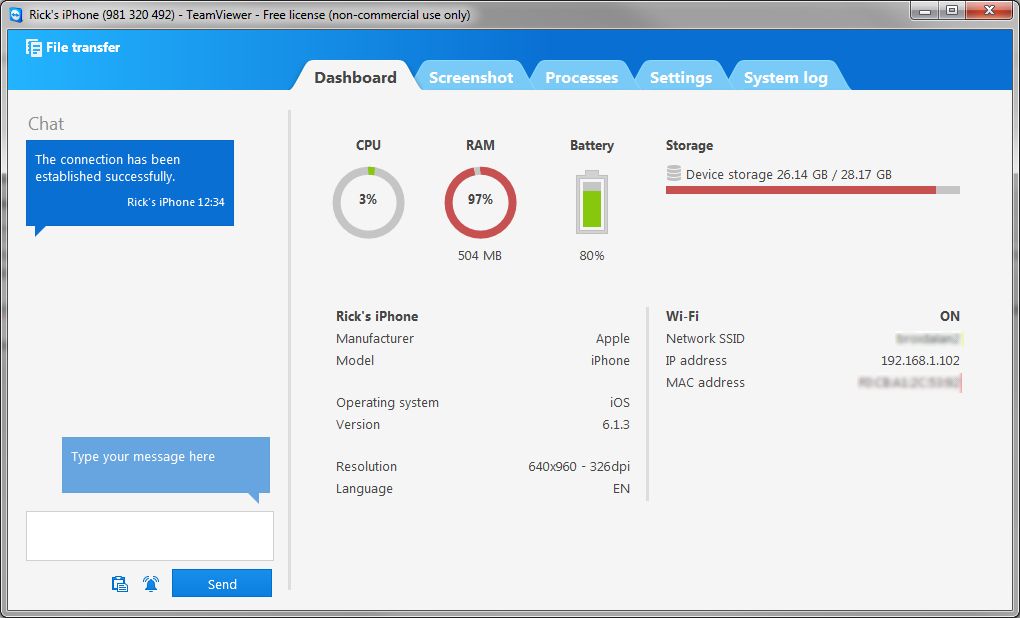Click the RAM 97% usage gauge
Screen dimensions: 1020x618
(x=480, y=202)
